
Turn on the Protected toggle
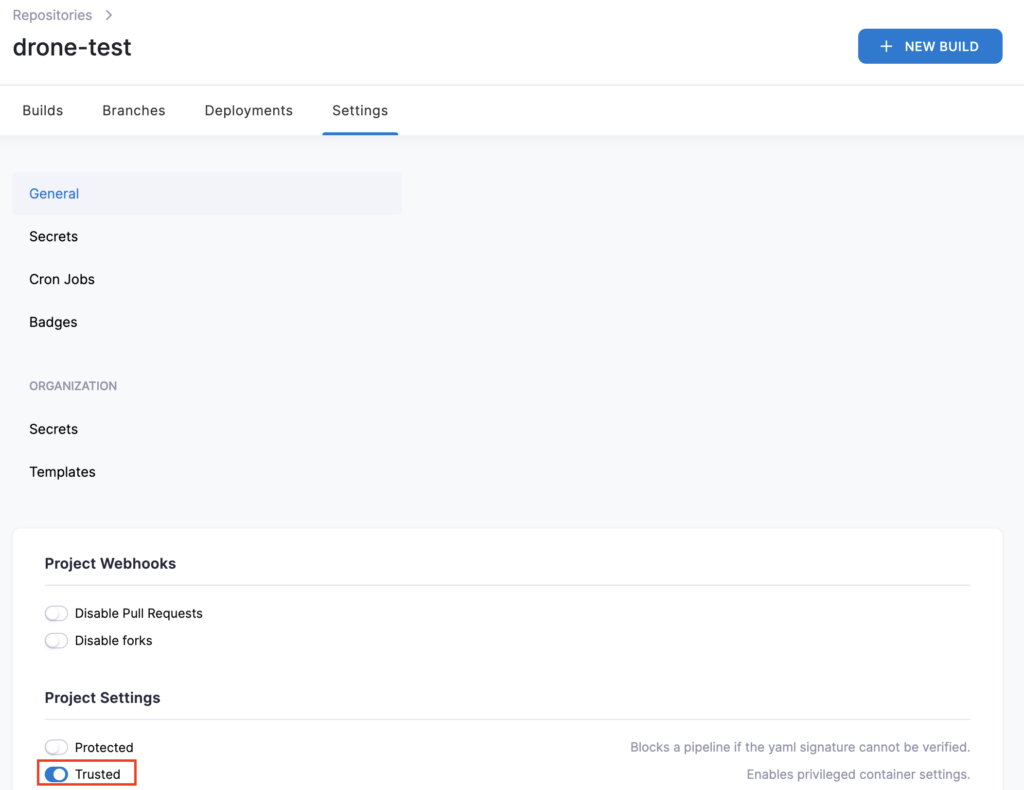click(57, 747)
